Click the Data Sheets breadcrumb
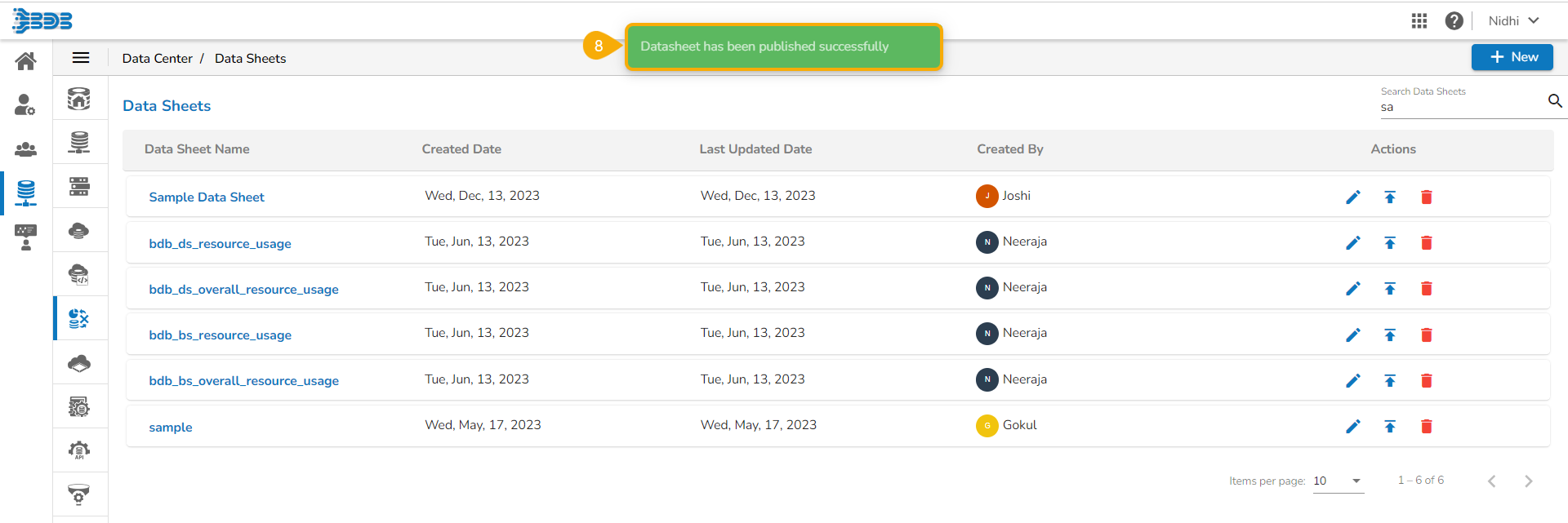 tap(250, 59)
